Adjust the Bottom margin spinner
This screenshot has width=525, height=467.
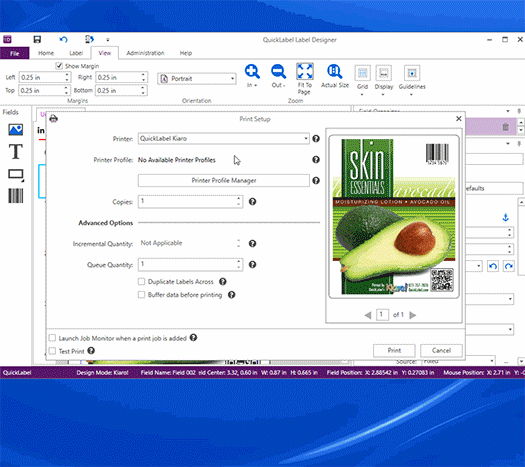(x=143, y=90)
